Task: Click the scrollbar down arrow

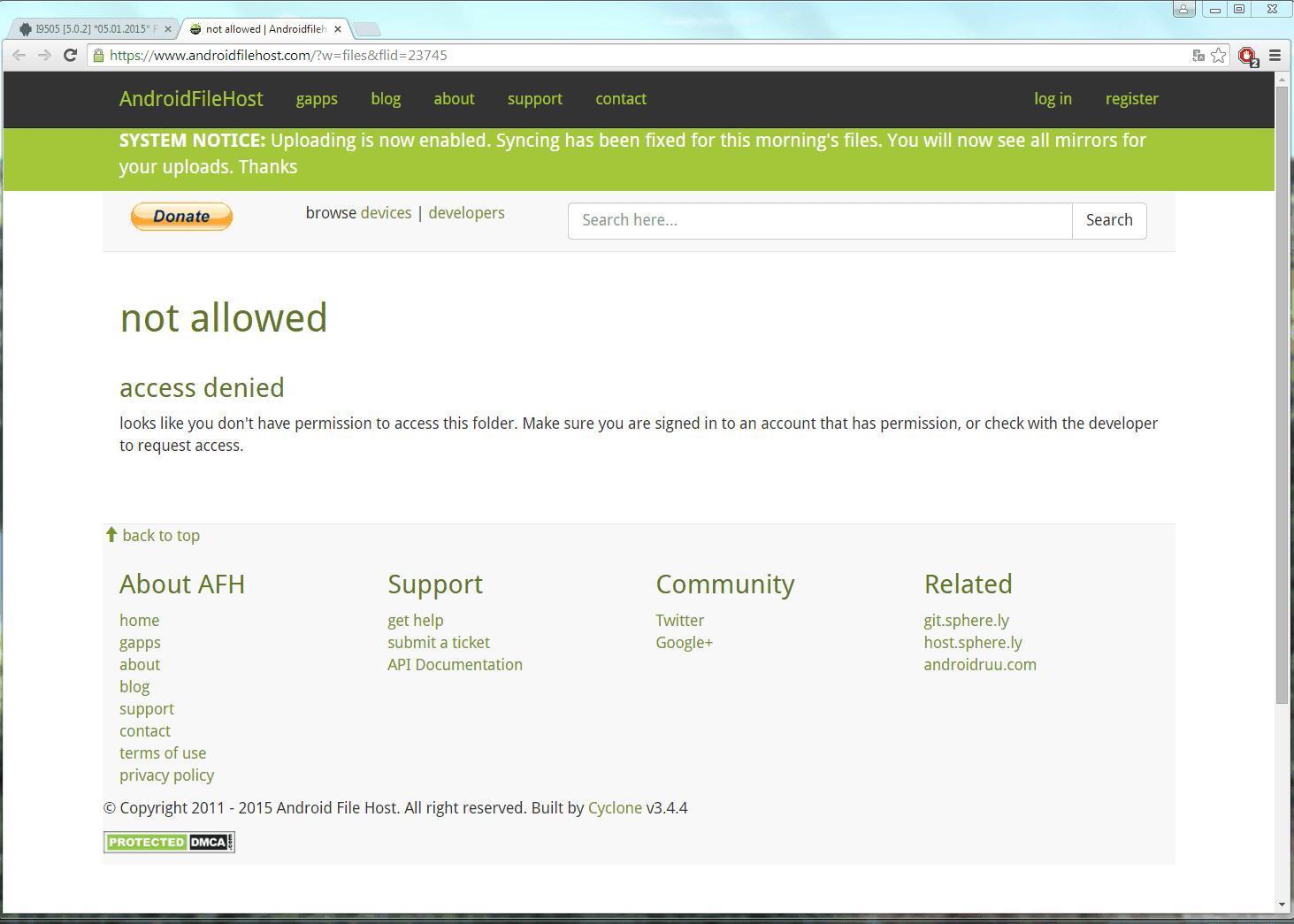Action: point(1282,905)
